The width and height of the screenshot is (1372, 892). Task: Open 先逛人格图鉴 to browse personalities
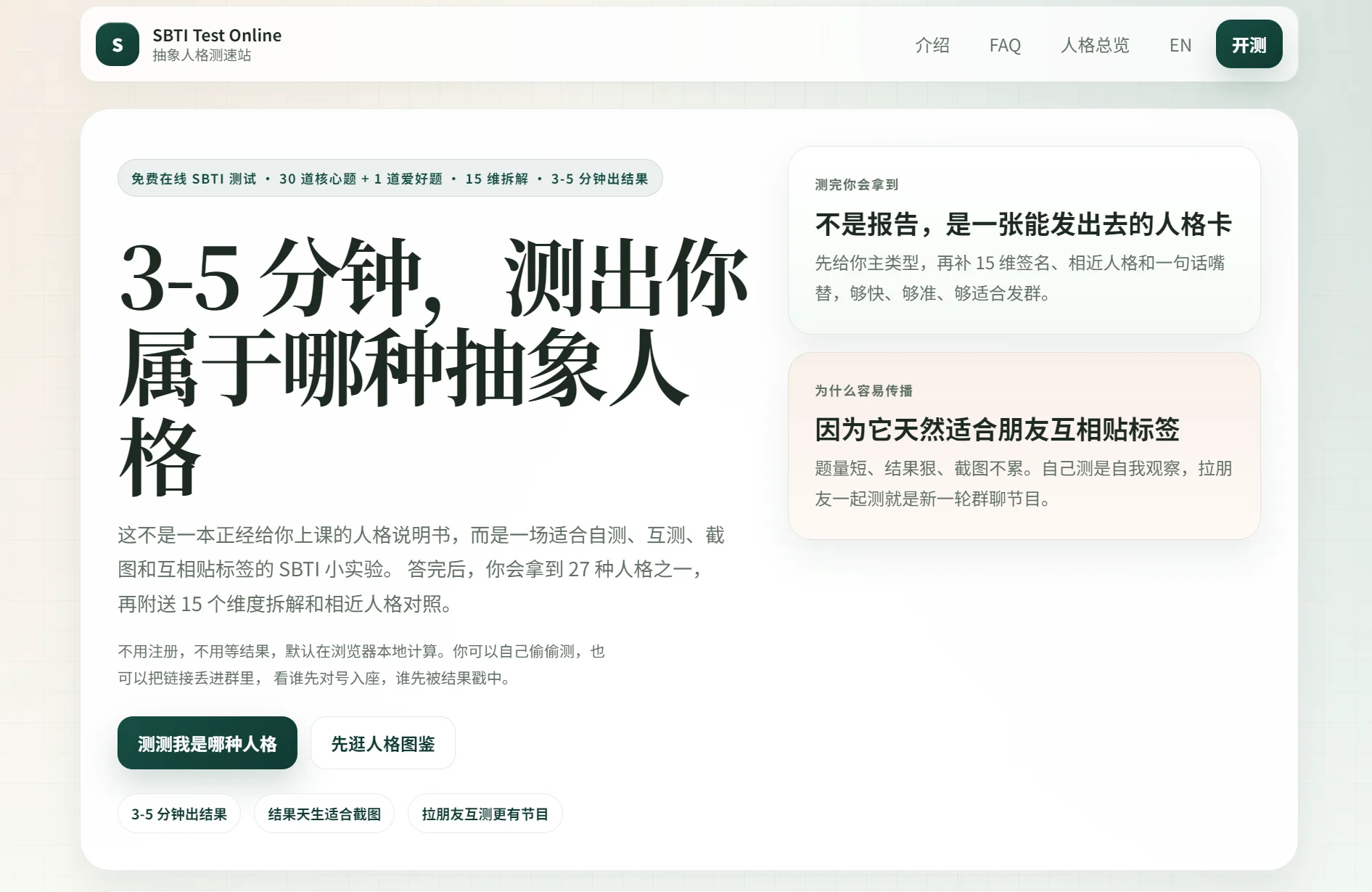(x=382, y=742)
